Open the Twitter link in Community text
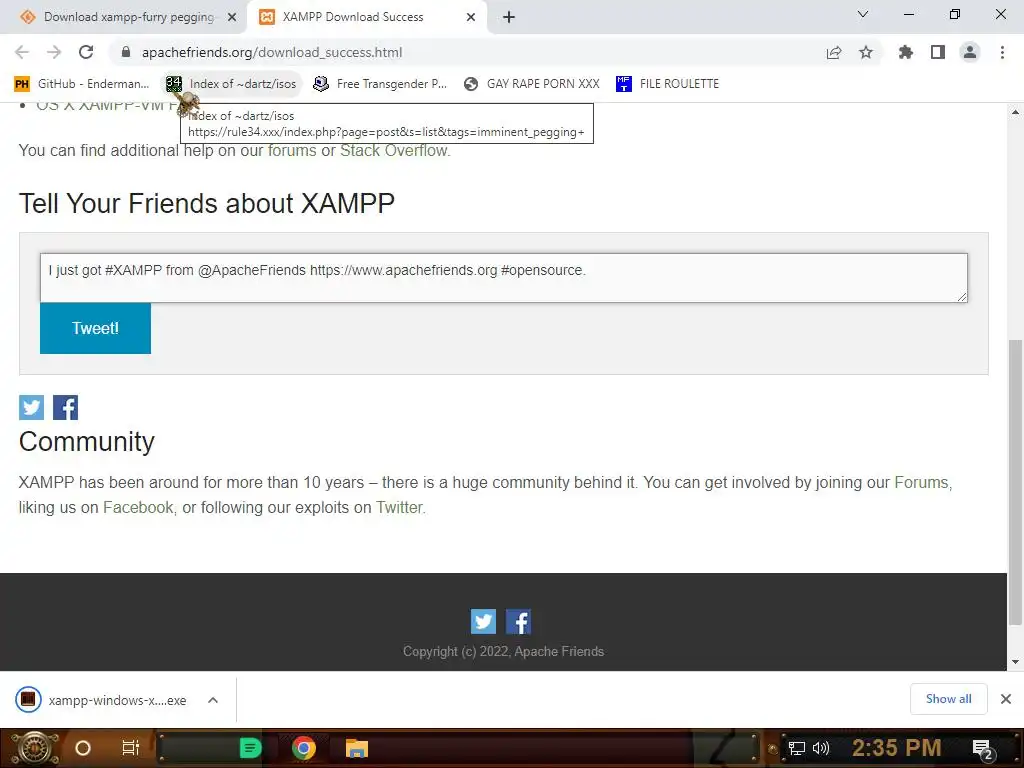This screenshot has width=1024, height=768. pos(399,507)
